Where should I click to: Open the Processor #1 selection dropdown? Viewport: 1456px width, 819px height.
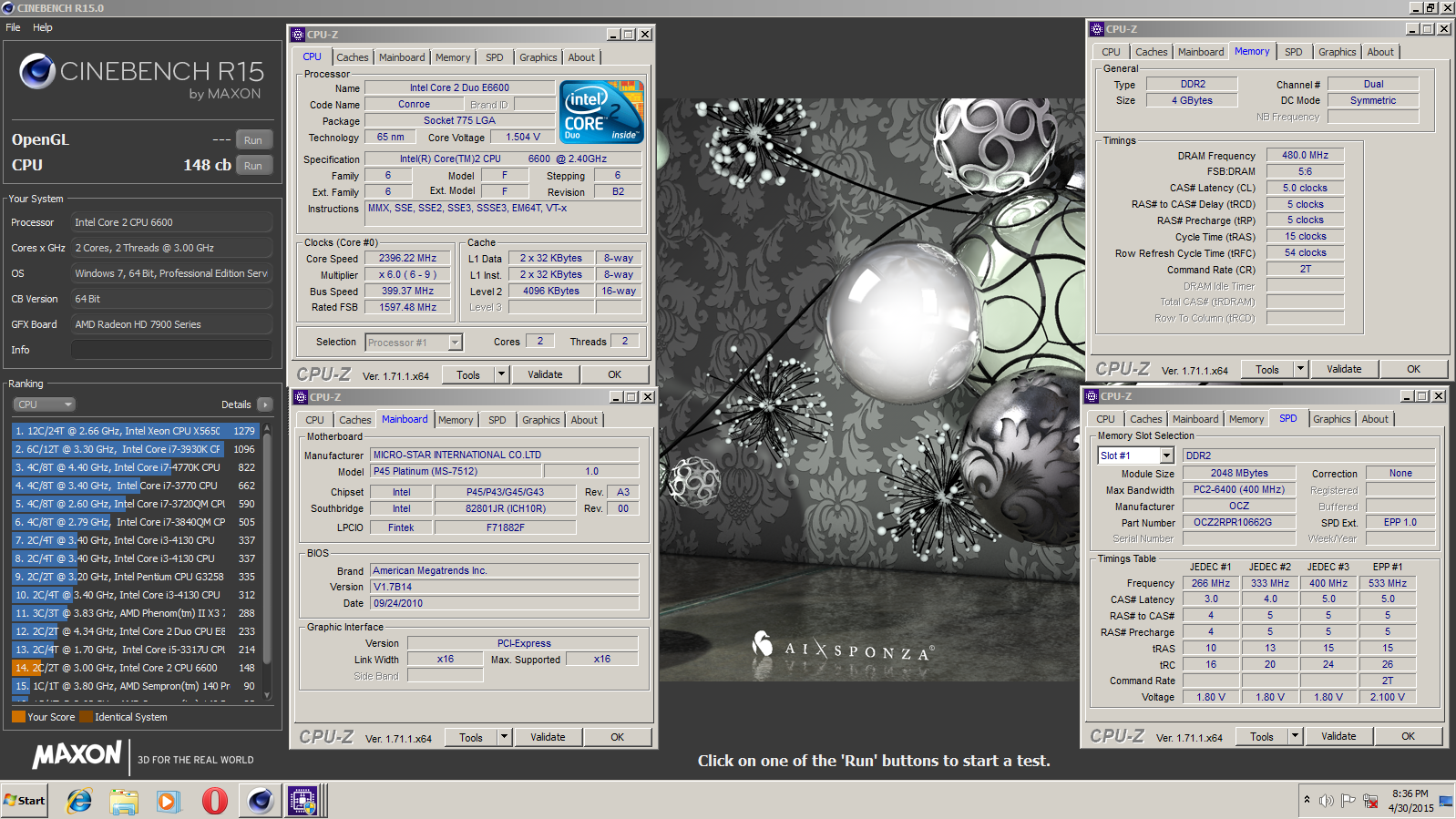[455, 343]
